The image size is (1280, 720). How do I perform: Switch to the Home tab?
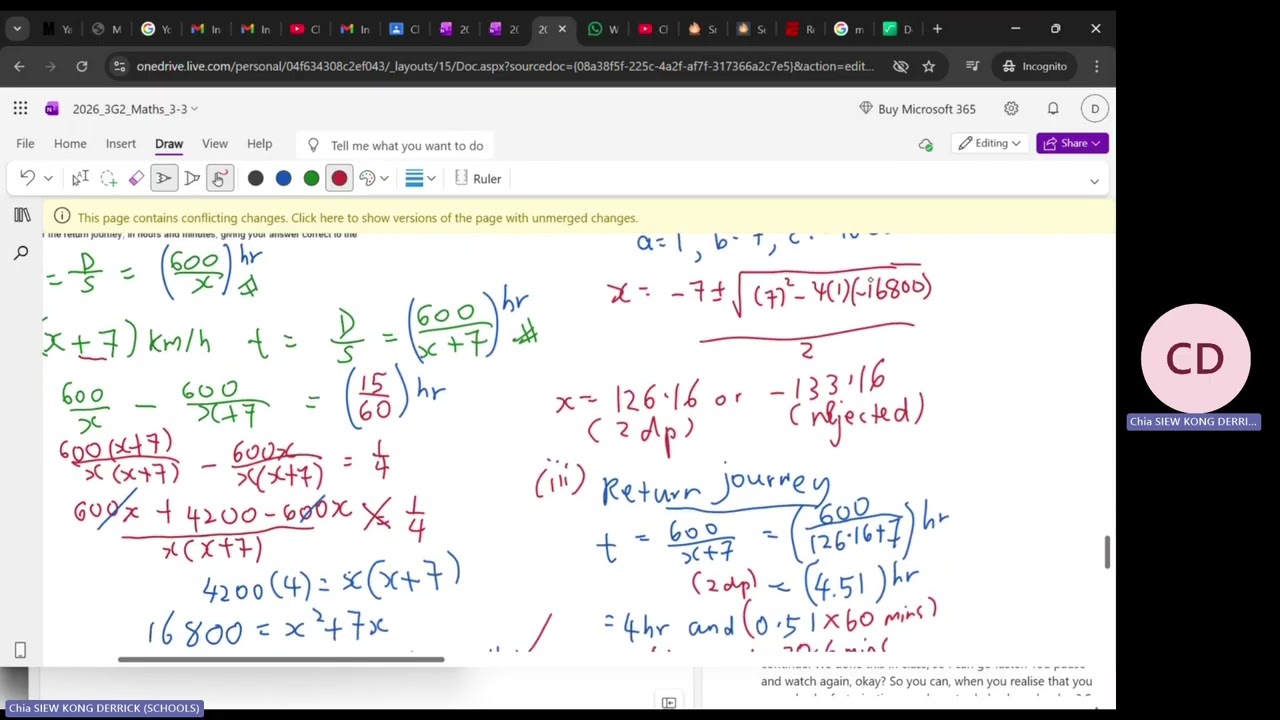point(70,144)
